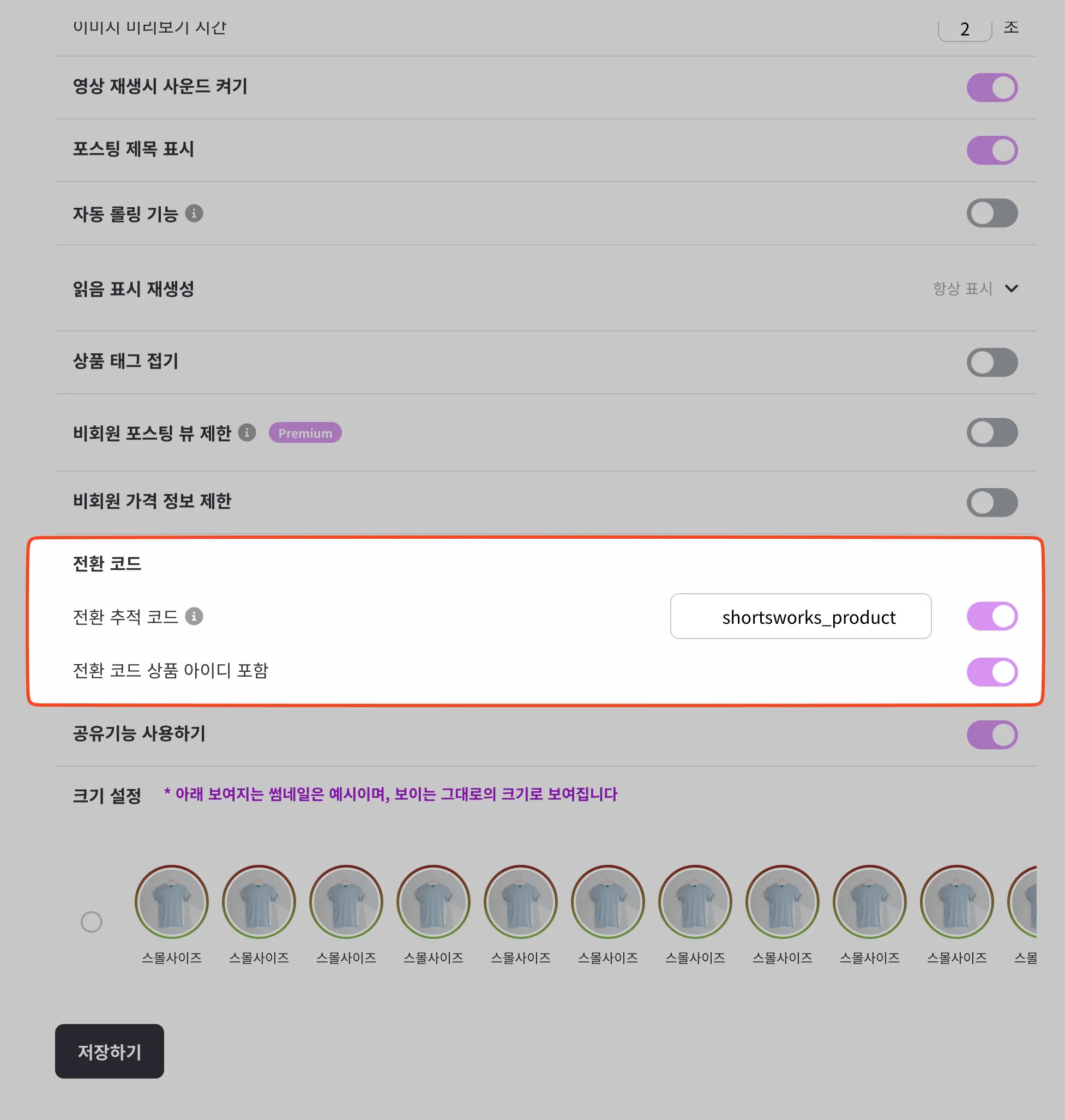1065x1120 pixels.
Task: Turn on 비회원 가격 정보 제한 toggle
Action: point(992,502)
